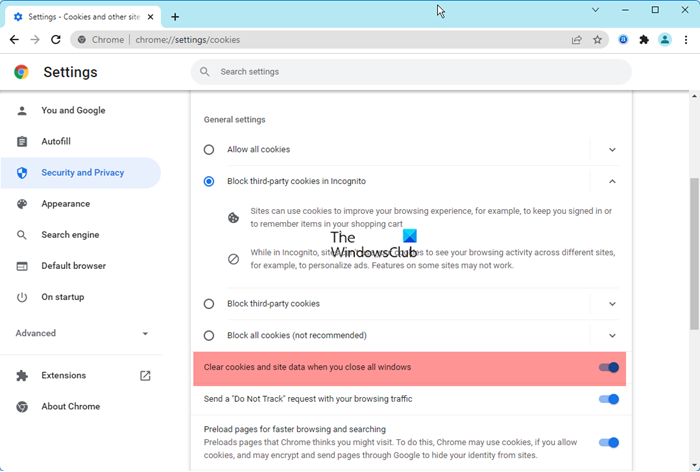
Task: Open Default browser settings
Action: click(80, 266)
